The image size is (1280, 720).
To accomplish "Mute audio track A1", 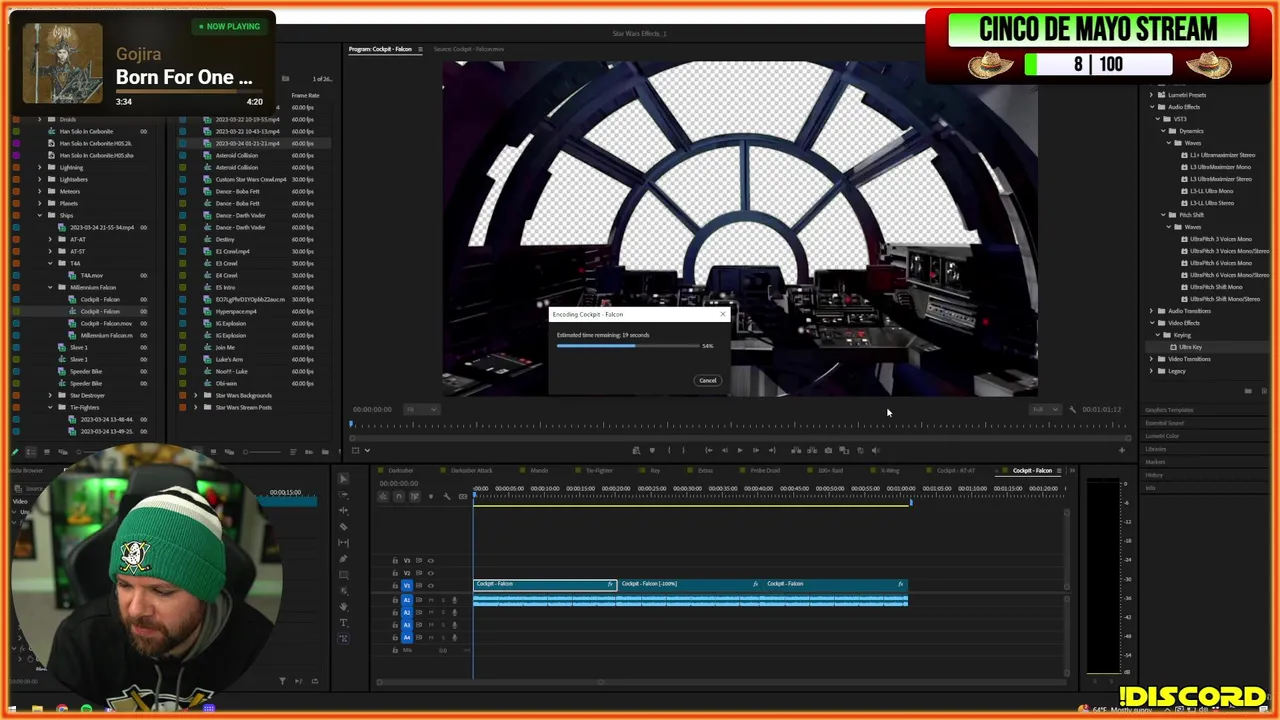I will [x=430, y=600].
